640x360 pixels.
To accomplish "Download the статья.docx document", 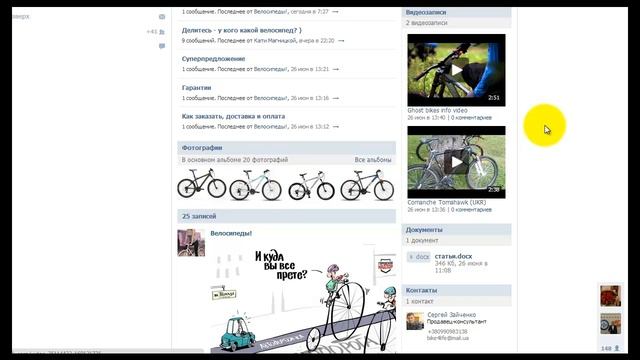I will (x=453, y=256).
